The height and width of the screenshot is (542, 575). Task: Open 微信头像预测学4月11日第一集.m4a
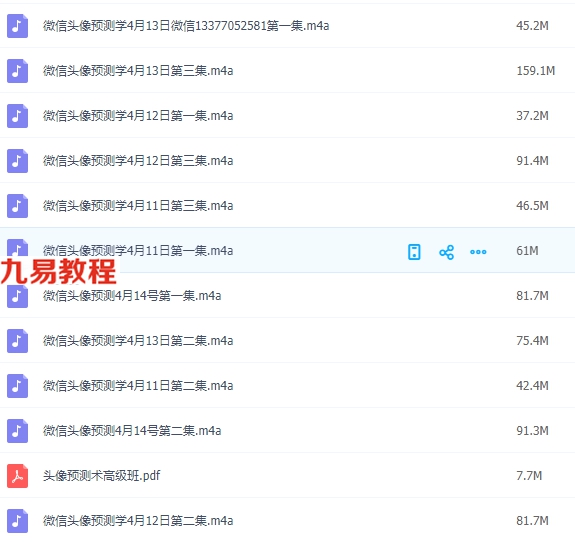[x=138, y=251]
